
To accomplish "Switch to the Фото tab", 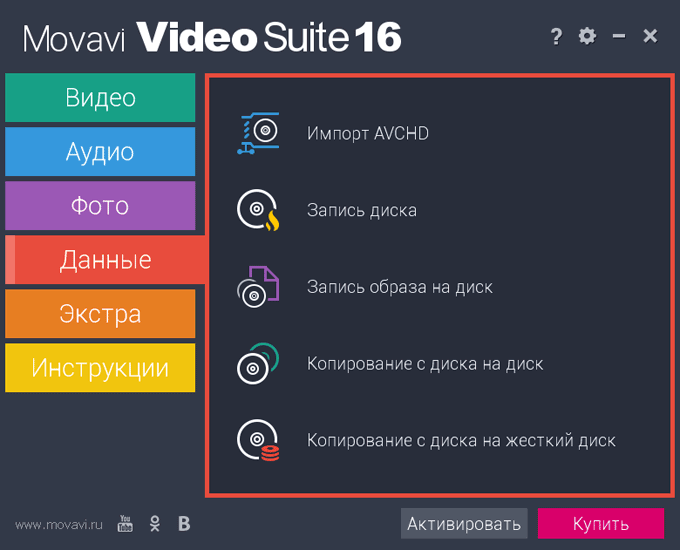I will (100, 206).
